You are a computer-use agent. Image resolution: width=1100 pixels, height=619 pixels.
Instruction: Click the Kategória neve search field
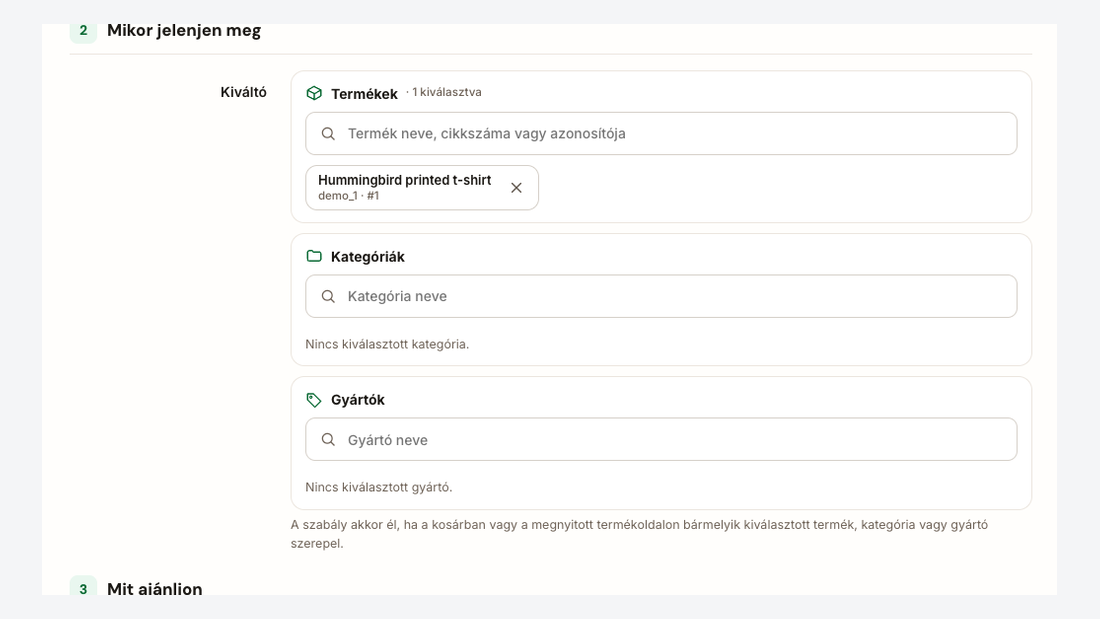tap(661, 296)
